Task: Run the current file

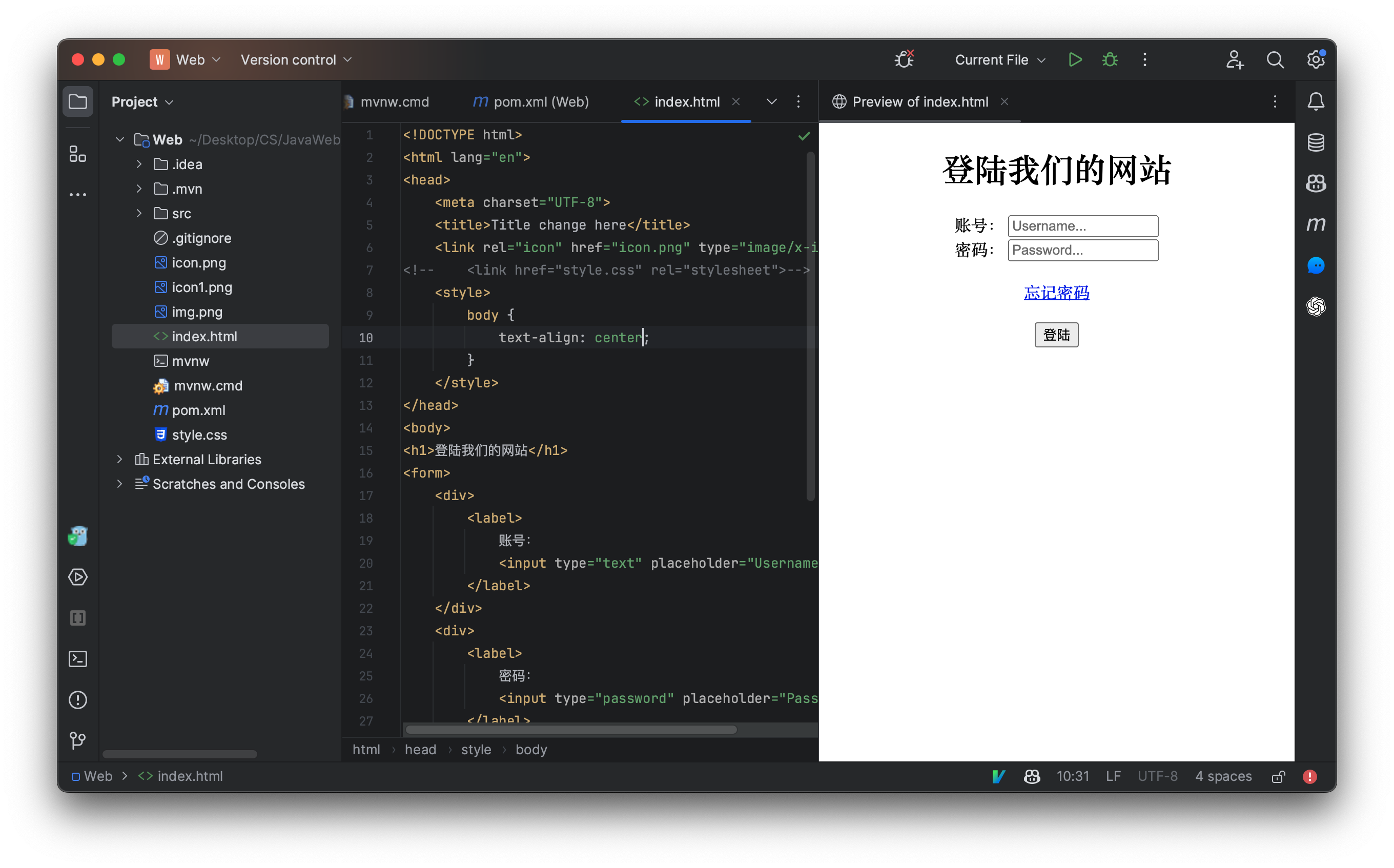Action: coord(1075,59)
